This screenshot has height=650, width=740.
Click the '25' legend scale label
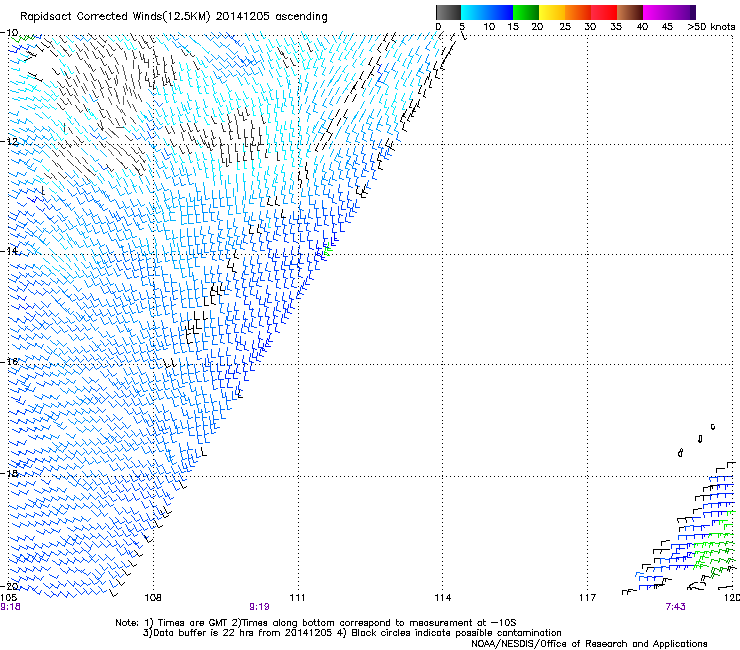coord(565,27)
